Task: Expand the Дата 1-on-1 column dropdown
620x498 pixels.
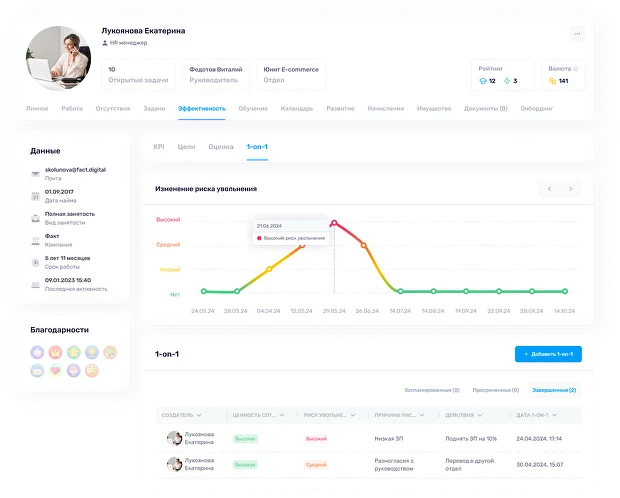Action: click(x=554, y=415)
